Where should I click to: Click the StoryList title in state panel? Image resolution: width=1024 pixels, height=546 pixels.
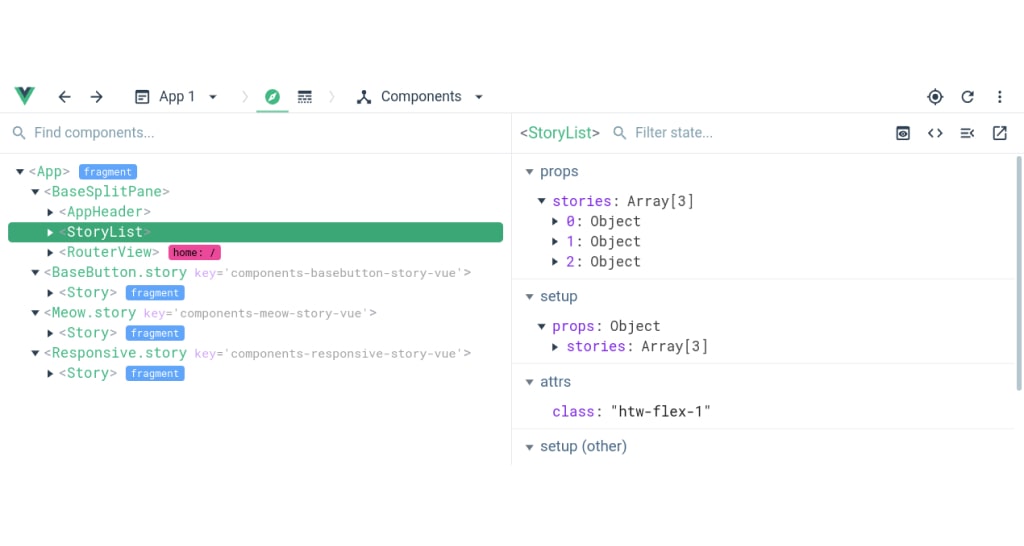pyautogui.click(x=560, y=133)
